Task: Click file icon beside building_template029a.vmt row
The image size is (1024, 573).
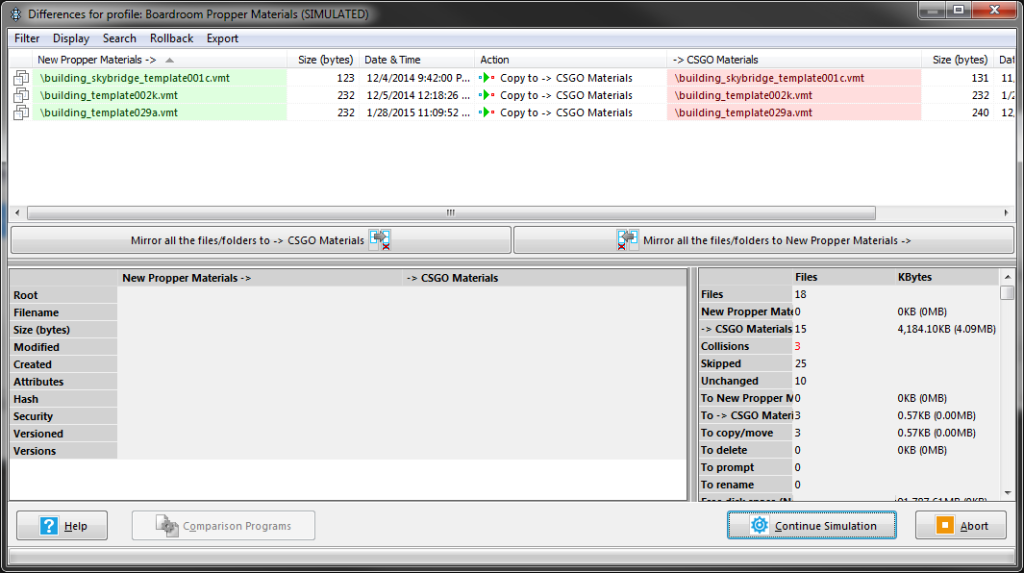Action: 21,112
